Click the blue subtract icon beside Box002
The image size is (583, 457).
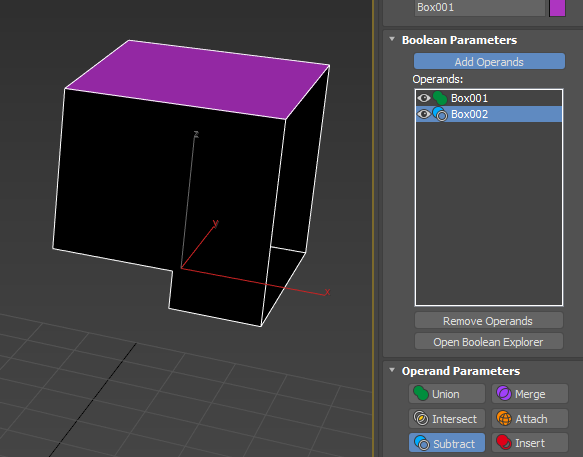440,114
